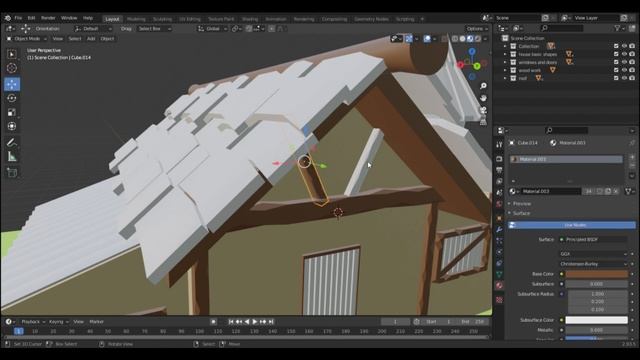Switch to wireframe viewport shading

coord(455,39)
